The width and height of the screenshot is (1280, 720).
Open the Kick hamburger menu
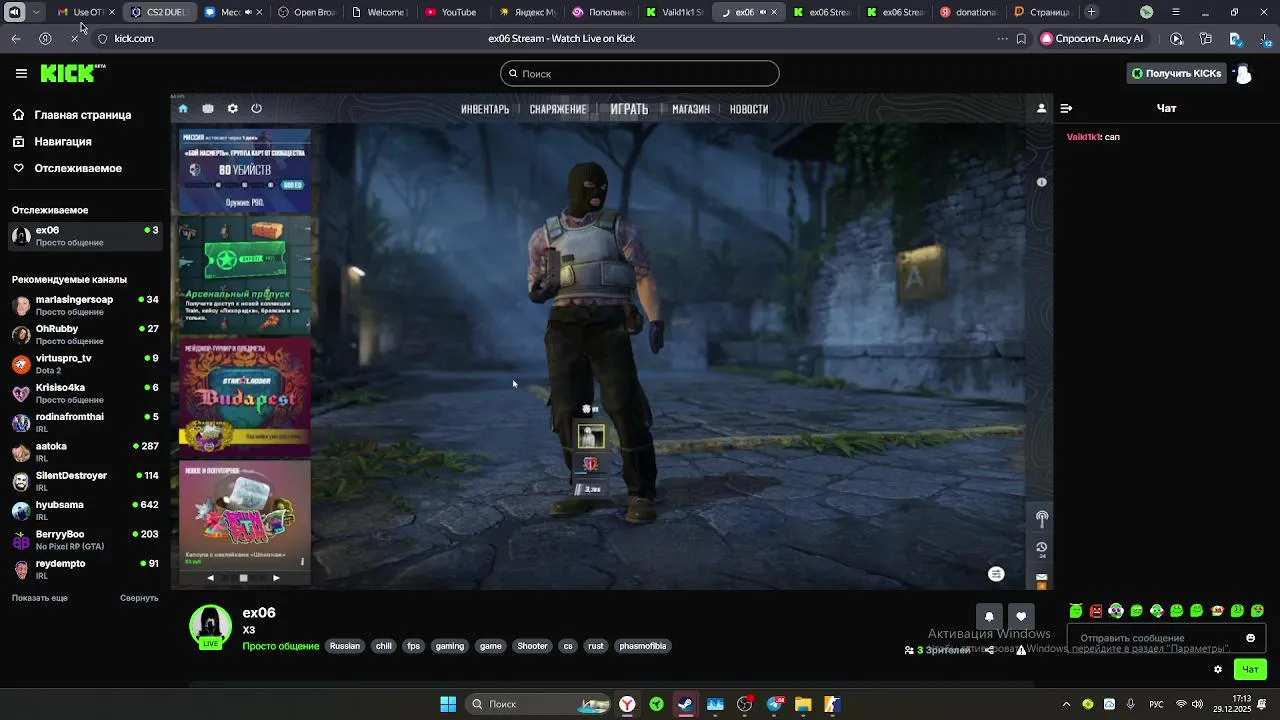pos(21,73)
